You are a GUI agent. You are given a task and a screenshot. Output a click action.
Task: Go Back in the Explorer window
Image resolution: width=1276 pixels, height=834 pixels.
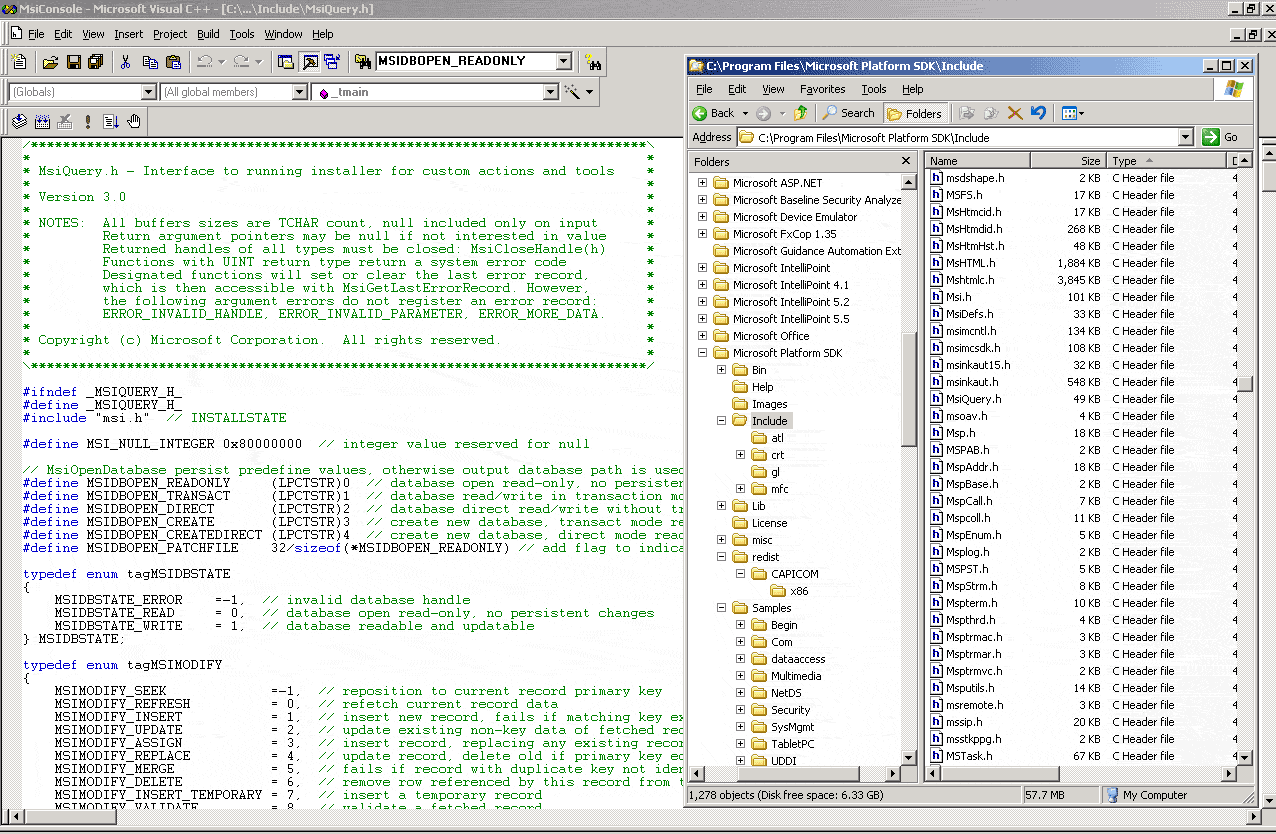[713, 113]
